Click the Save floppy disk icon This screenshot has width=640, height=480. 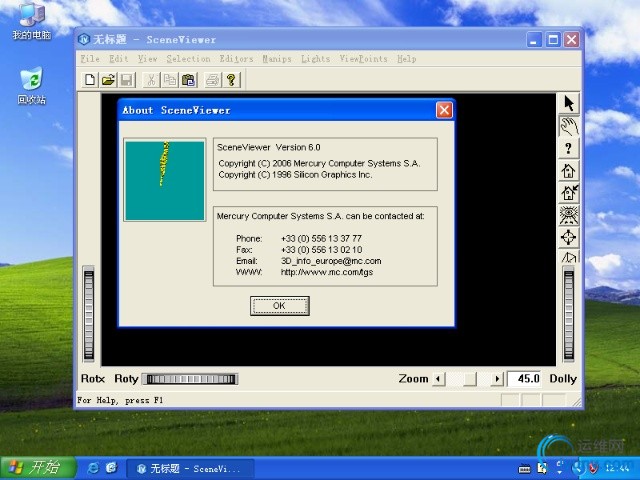coord(127,80)
